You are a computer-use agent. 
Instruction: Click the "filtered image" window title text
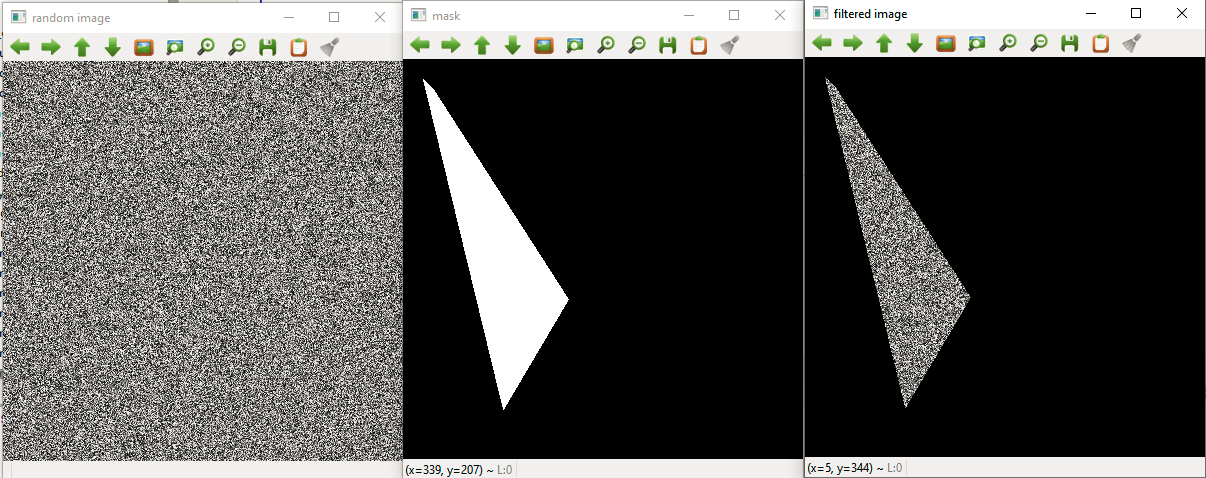870,14
